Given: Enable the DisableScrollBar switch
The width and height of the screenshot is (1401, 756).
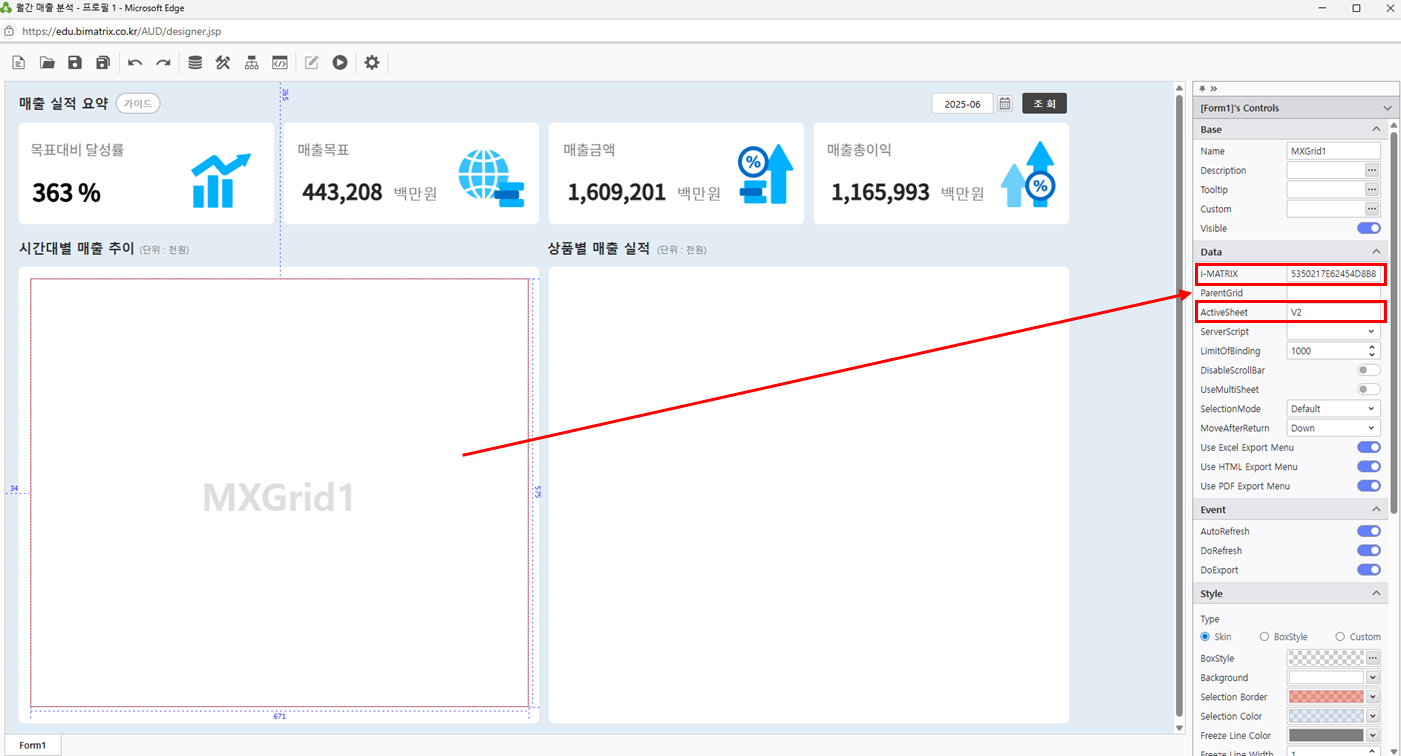Looking at the screenshot, I should (1368, 371).
